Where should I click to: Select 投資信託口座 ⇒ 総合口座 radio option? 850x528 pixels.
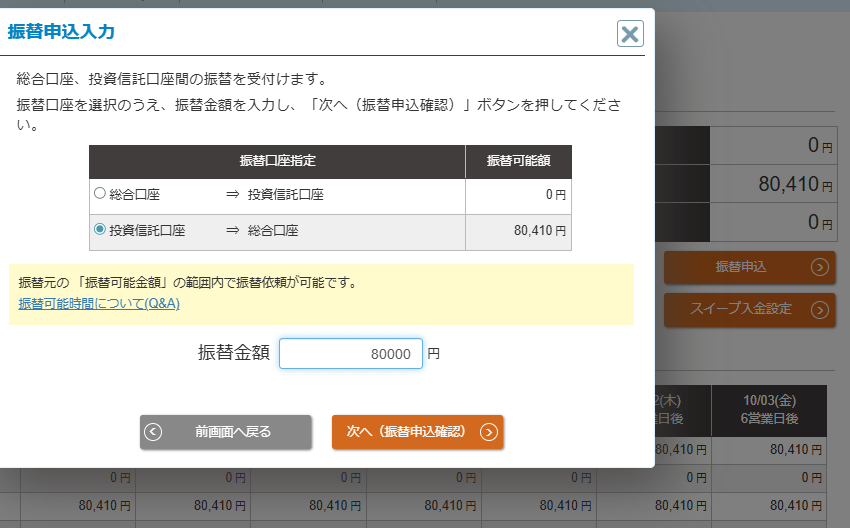(x=99, y=230)
